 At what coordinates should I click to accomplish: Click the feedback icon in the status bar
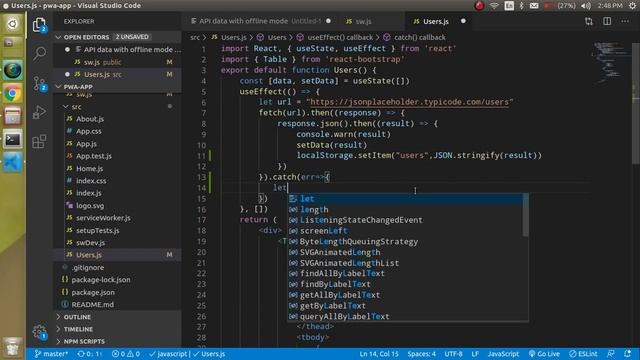coord(611,354)
